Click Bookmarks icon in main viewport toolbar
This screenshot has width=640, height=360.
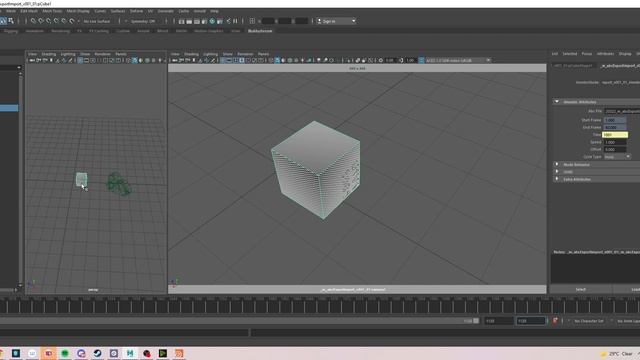pyautogui.click(x=194, y=60)
